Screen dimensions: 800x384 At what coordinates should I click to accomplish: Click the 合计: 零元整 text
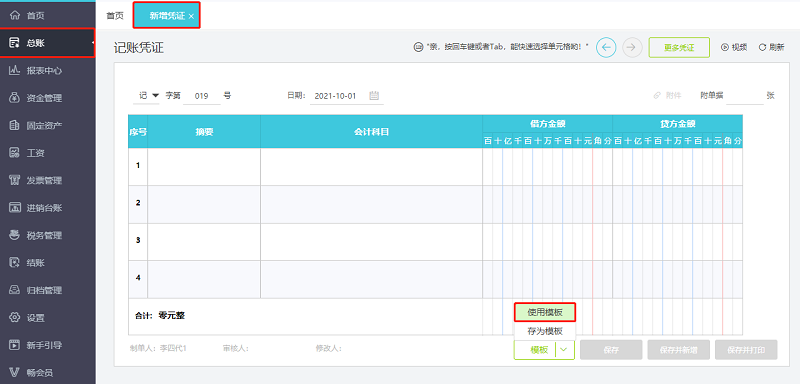coord(160,316)
